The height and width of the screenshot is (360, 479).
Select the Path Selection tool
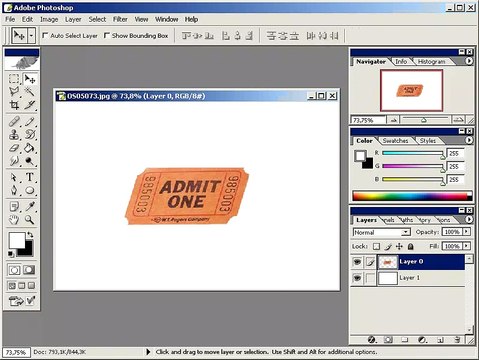14,177
